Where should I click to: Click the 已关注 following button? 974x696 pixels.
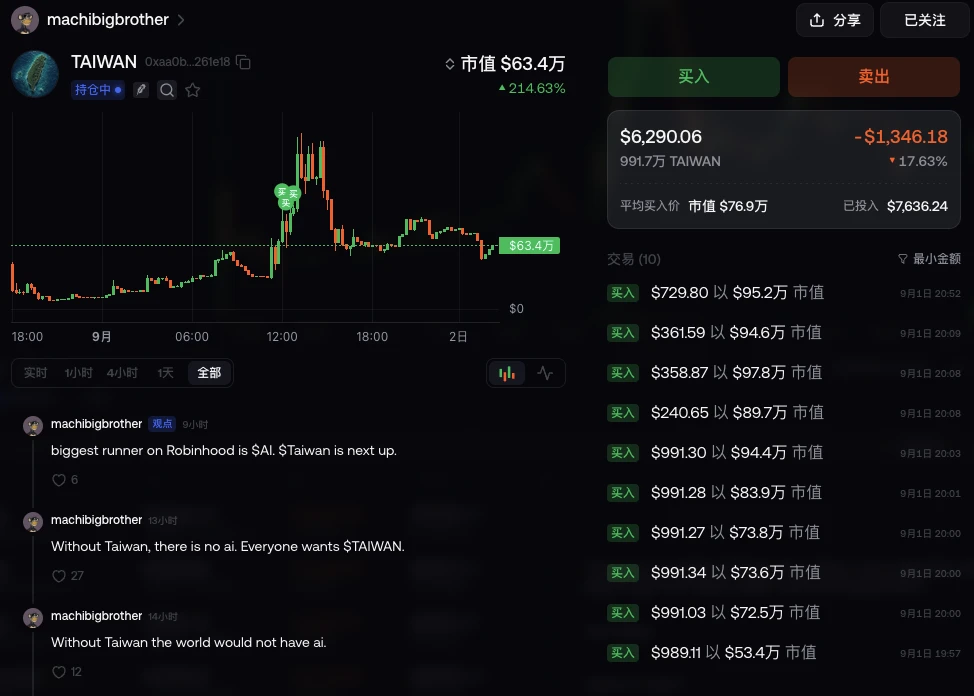pyautogui.click(x=925, y=20)
